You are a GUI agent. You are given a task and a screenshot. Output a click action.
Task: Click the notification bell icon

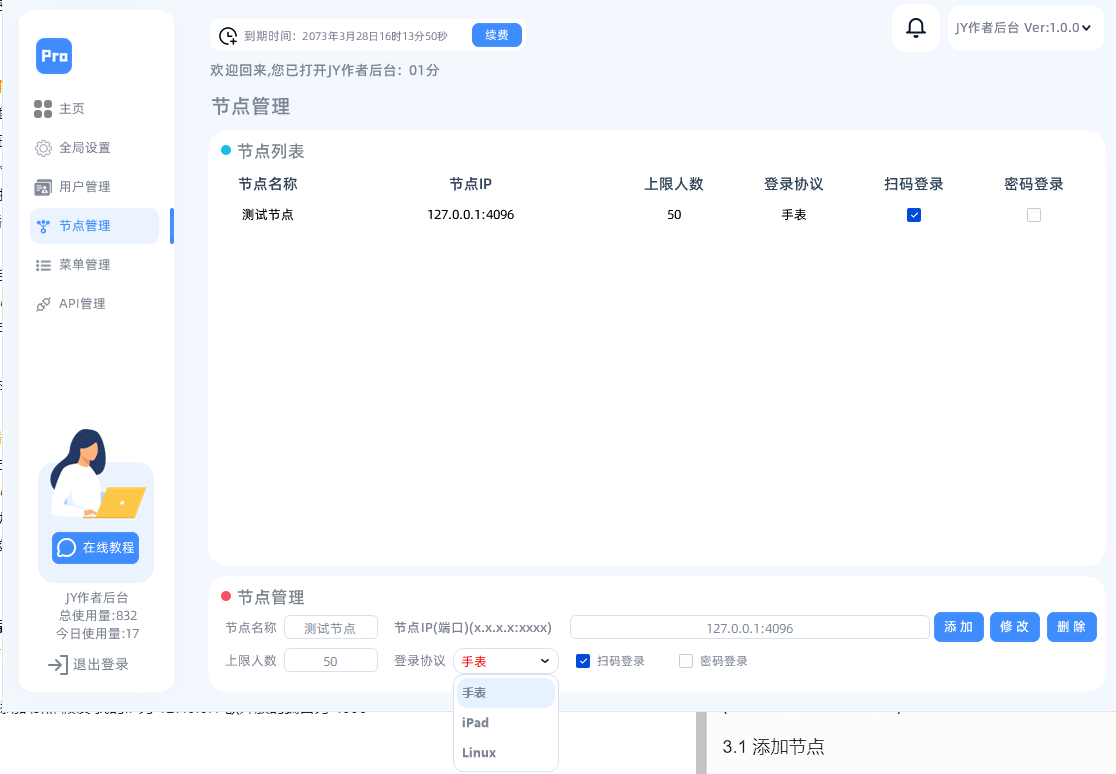(x=915, y=28)
